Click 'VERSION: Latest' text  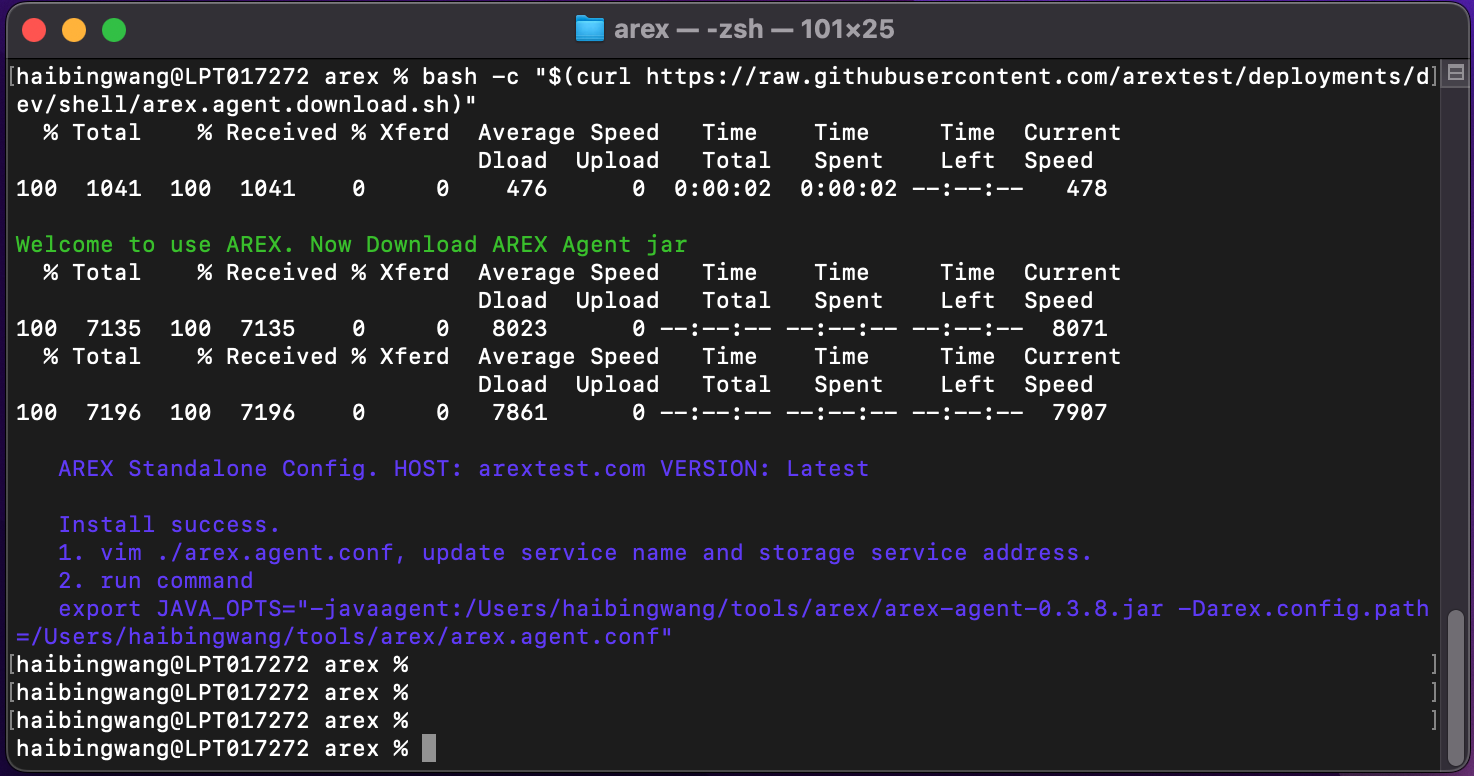765,468
